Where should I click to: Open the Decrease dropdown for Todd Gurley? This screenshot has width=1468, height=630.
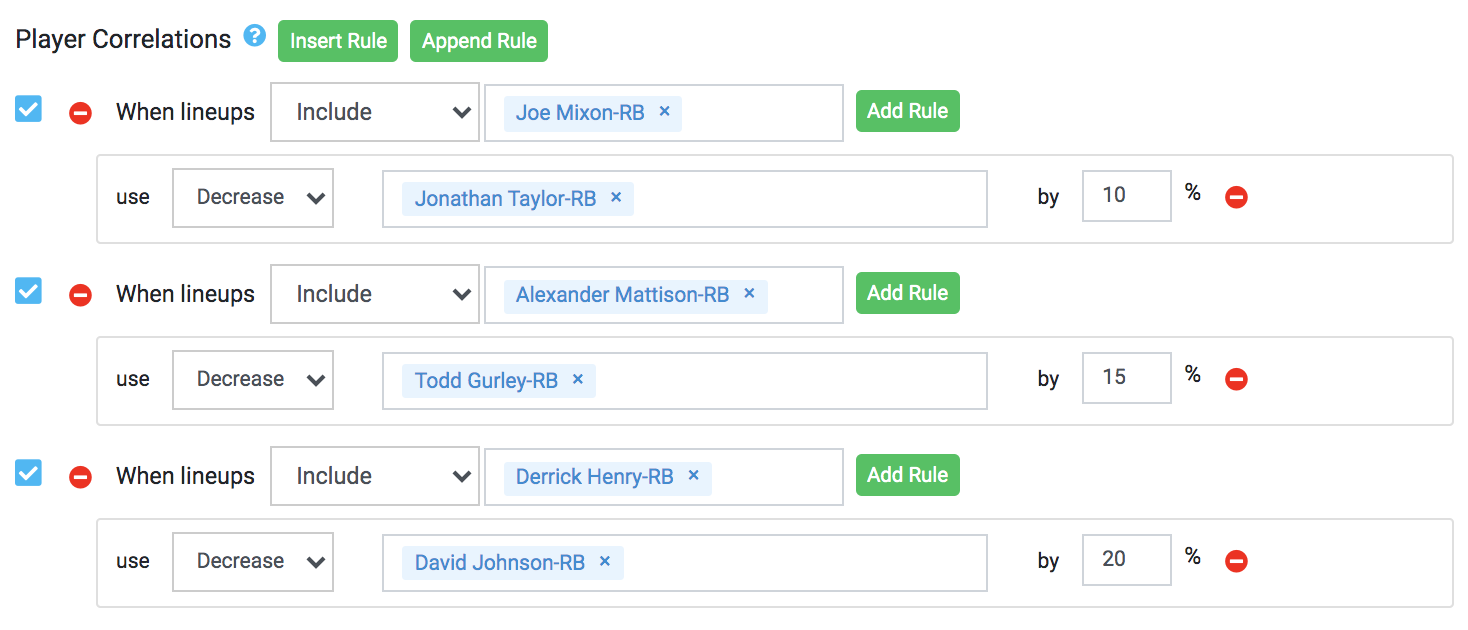pyautogui.click(x=253, y=379)
